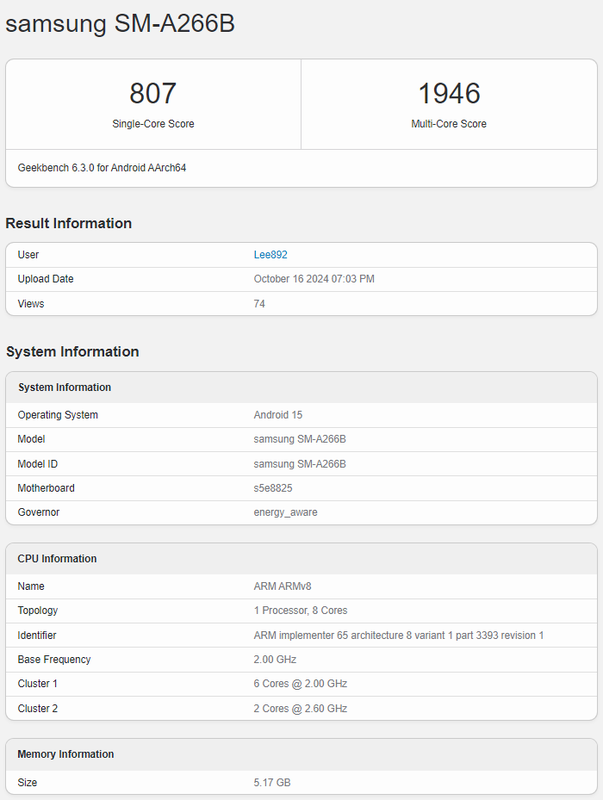Click the Single-Core Score label

tap(153, 124)
